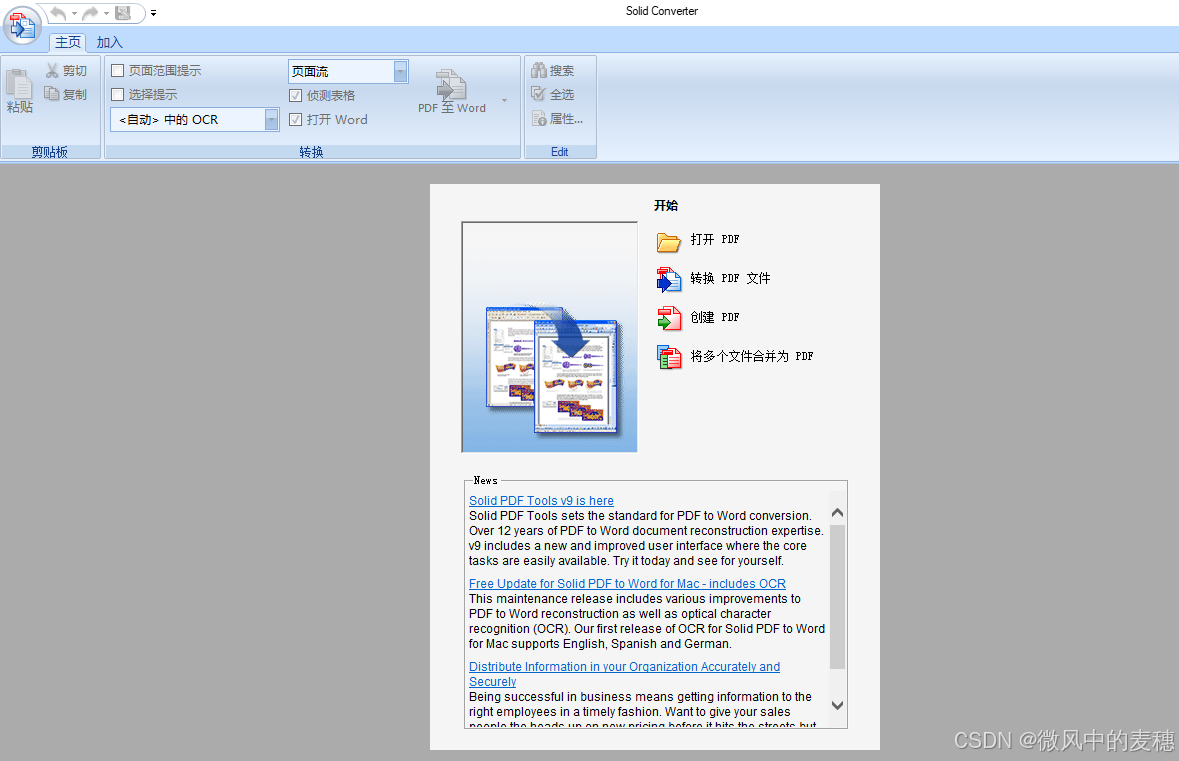Click the PDF to Word preview thumbnail
Image resolution: width=1179 pixels, height=761 pixels.
[550, 337]
